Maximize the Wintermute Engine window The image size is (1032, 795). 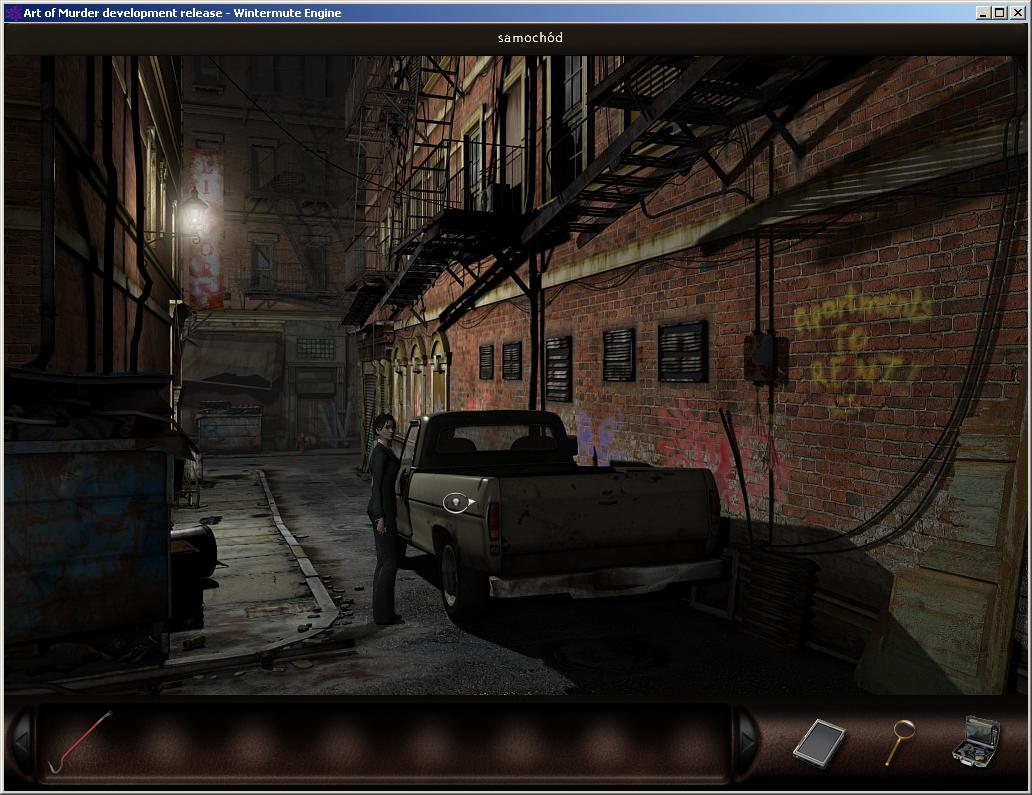999,13
